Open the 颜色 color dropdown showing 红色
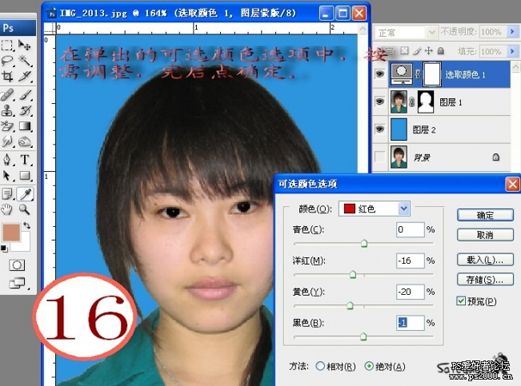Screen dimensions: 521x386 [374, 209]
